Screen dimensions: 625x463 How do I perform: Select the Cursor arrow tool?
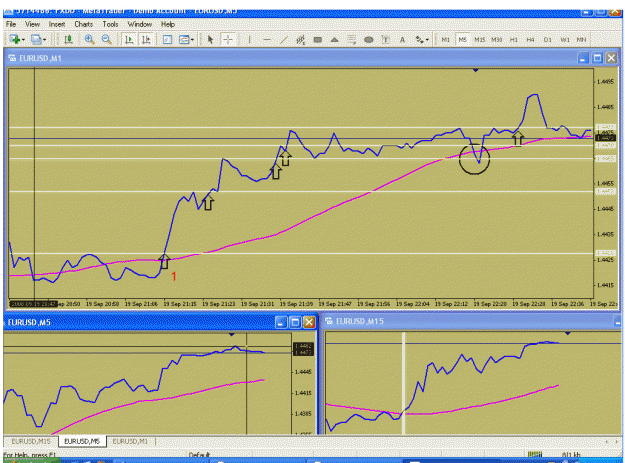(210, 39)
